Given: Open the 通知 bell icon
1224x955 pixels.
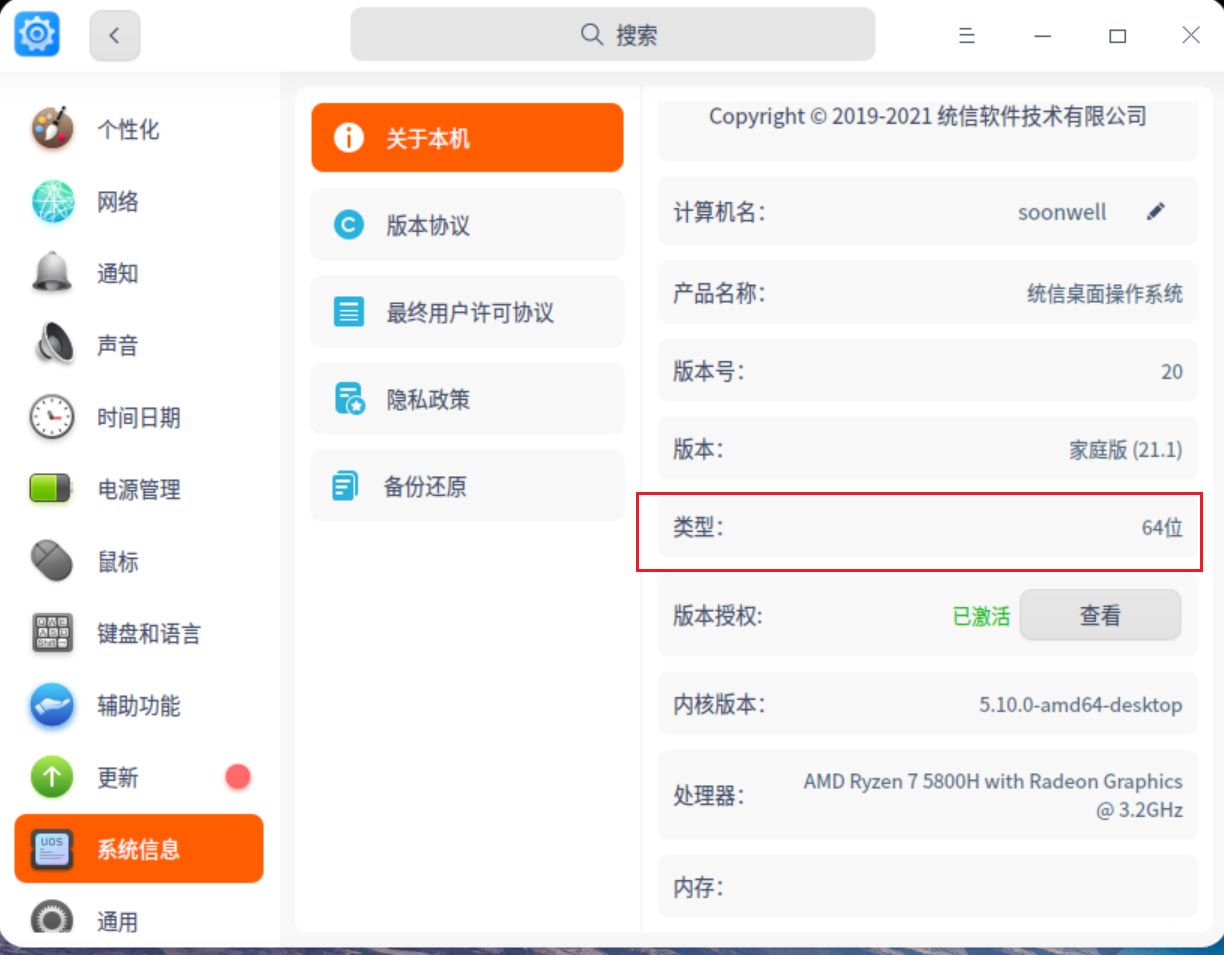Looking at the screenshot, I should pyautogui.click(x=52, y=273).
